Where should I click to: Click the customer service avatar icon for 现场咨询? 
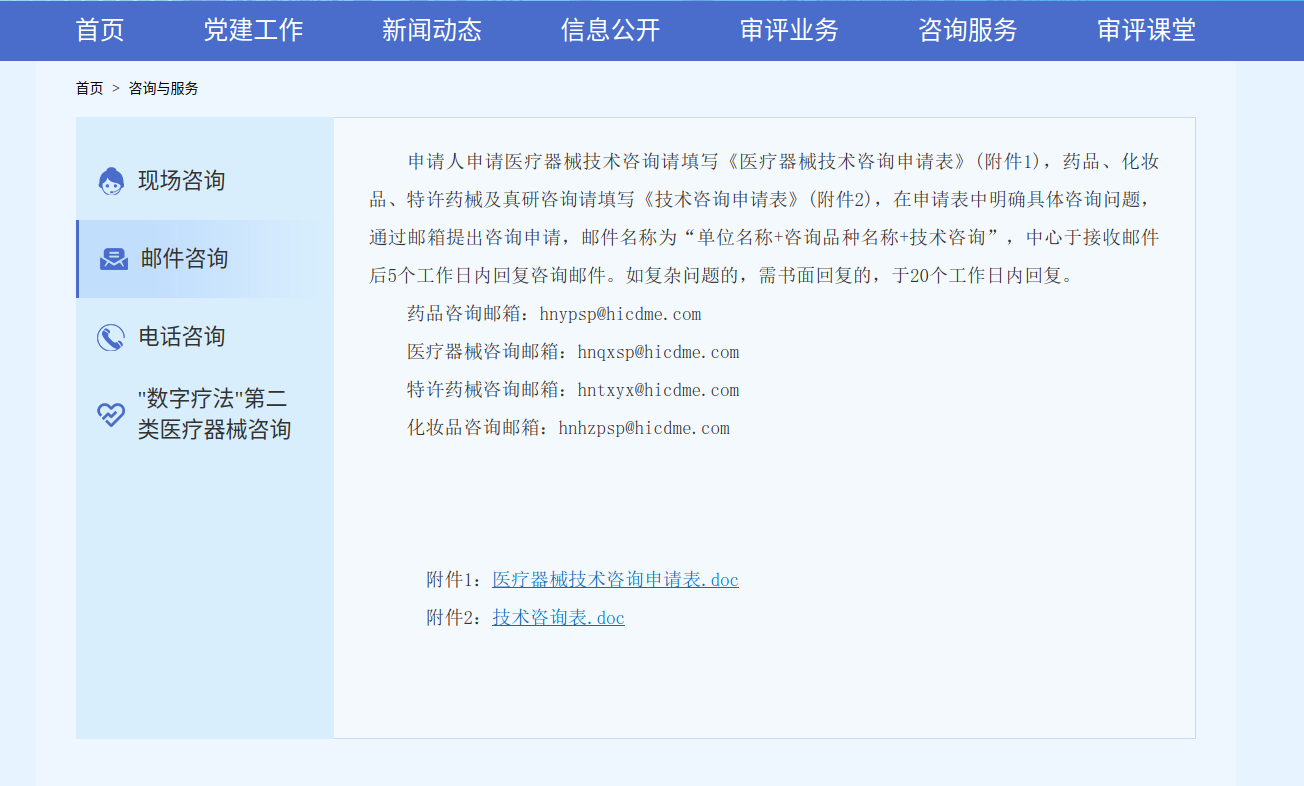point(111,181)
